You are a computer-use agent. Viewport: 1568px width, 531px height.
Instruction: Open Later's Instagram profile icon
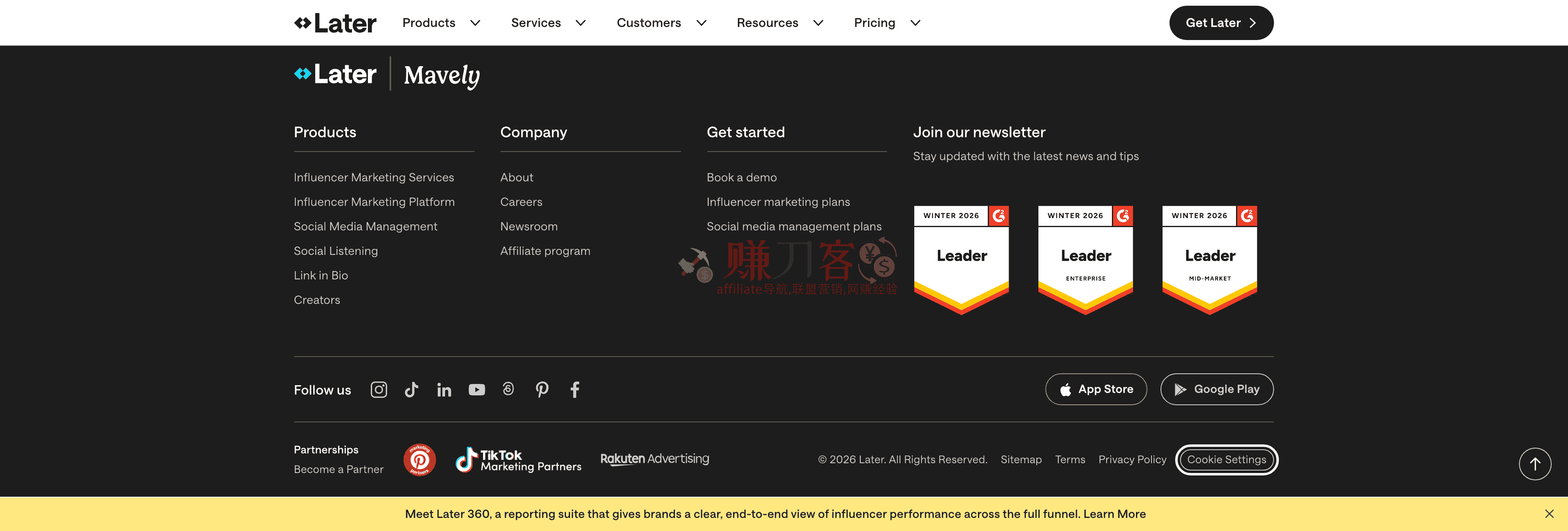(379, 390)
